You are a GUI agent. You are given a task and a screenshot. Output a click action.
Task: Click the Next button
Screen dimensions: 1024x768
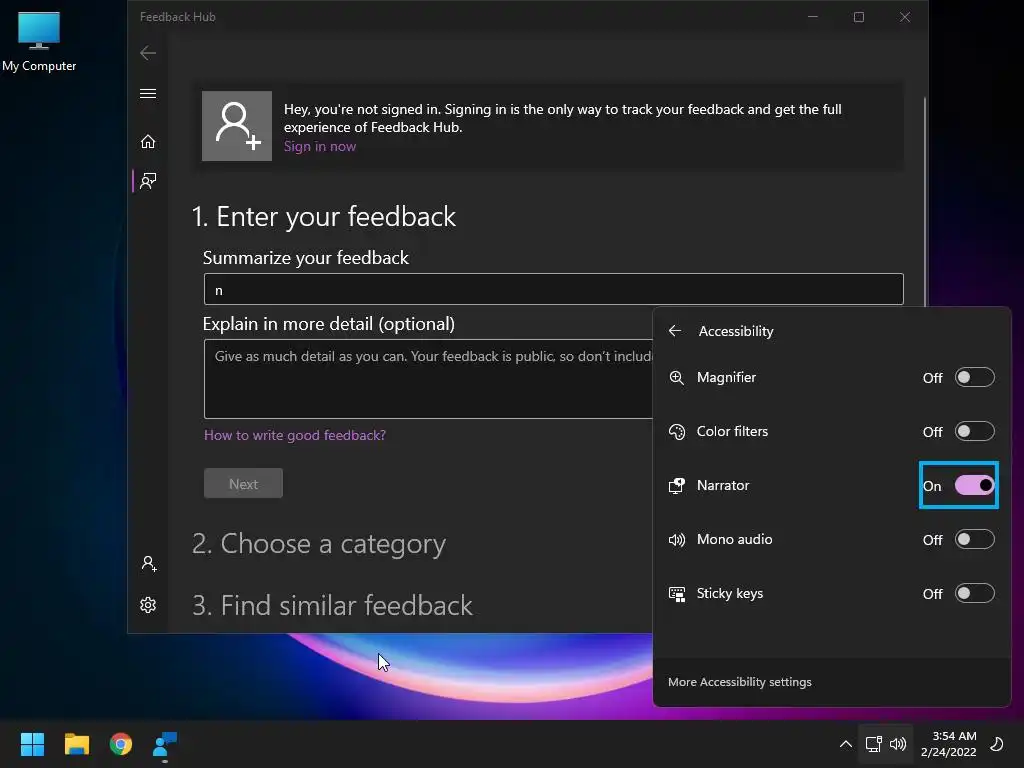(244, 483)
